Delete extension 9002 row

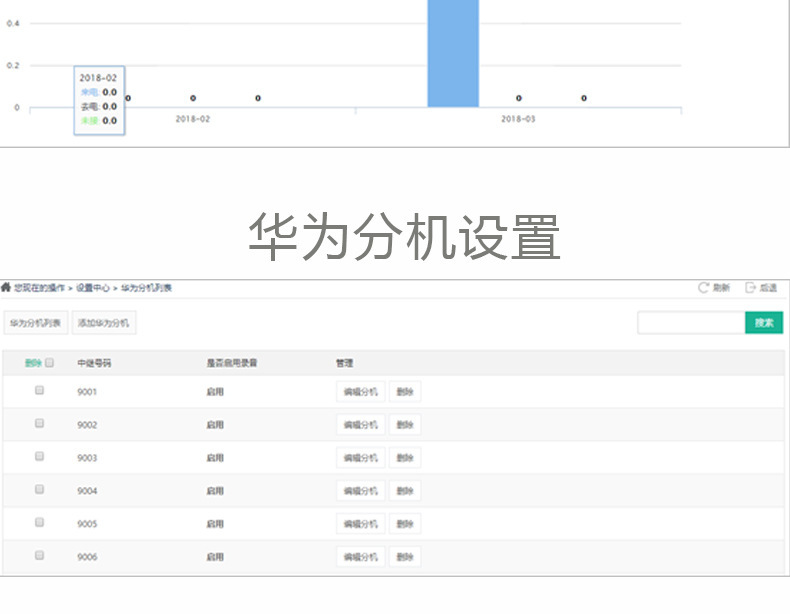pyautogui.click(x=405, y=425)
